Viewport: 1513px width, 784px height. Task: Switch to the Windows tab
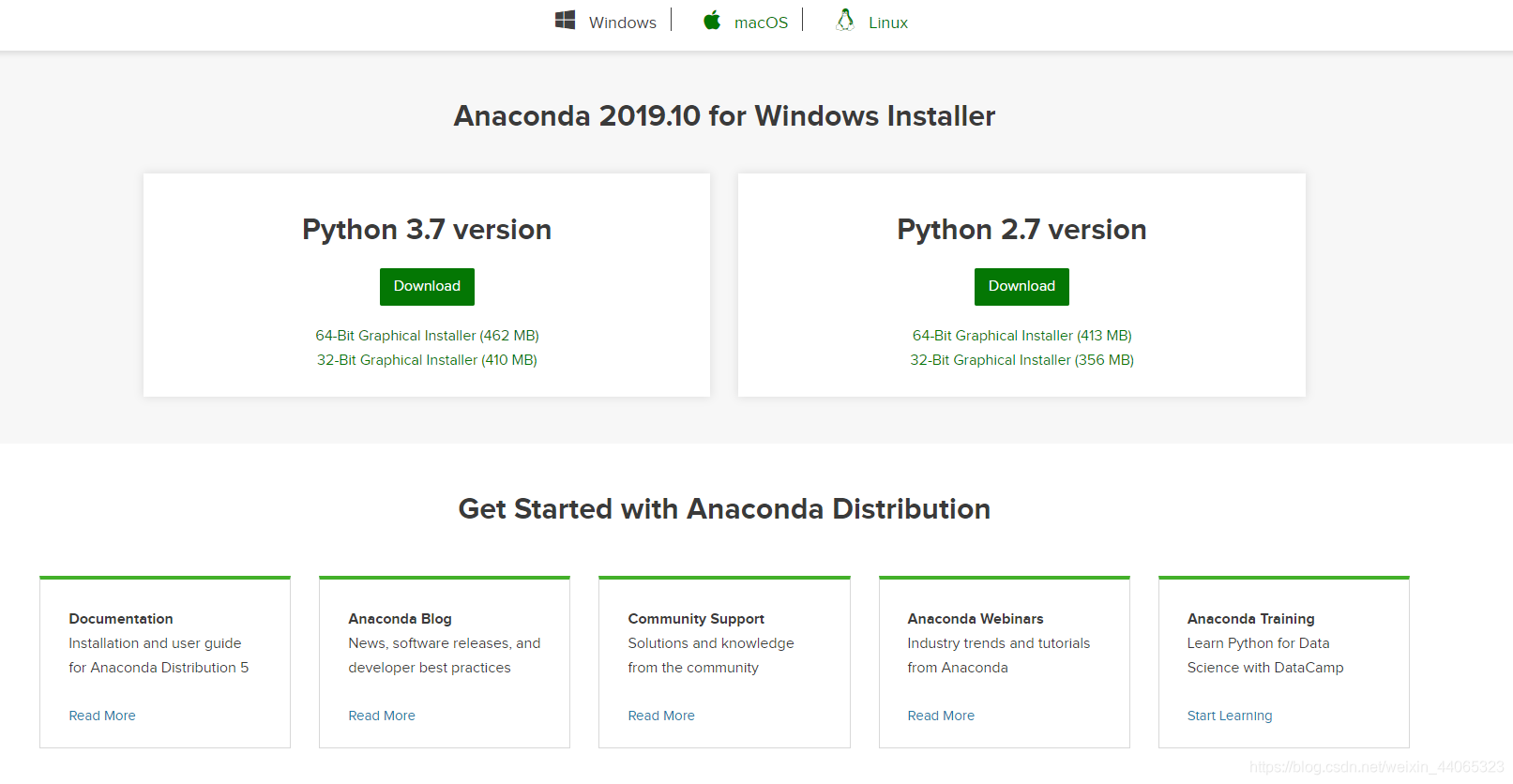[x=623, y=23]
